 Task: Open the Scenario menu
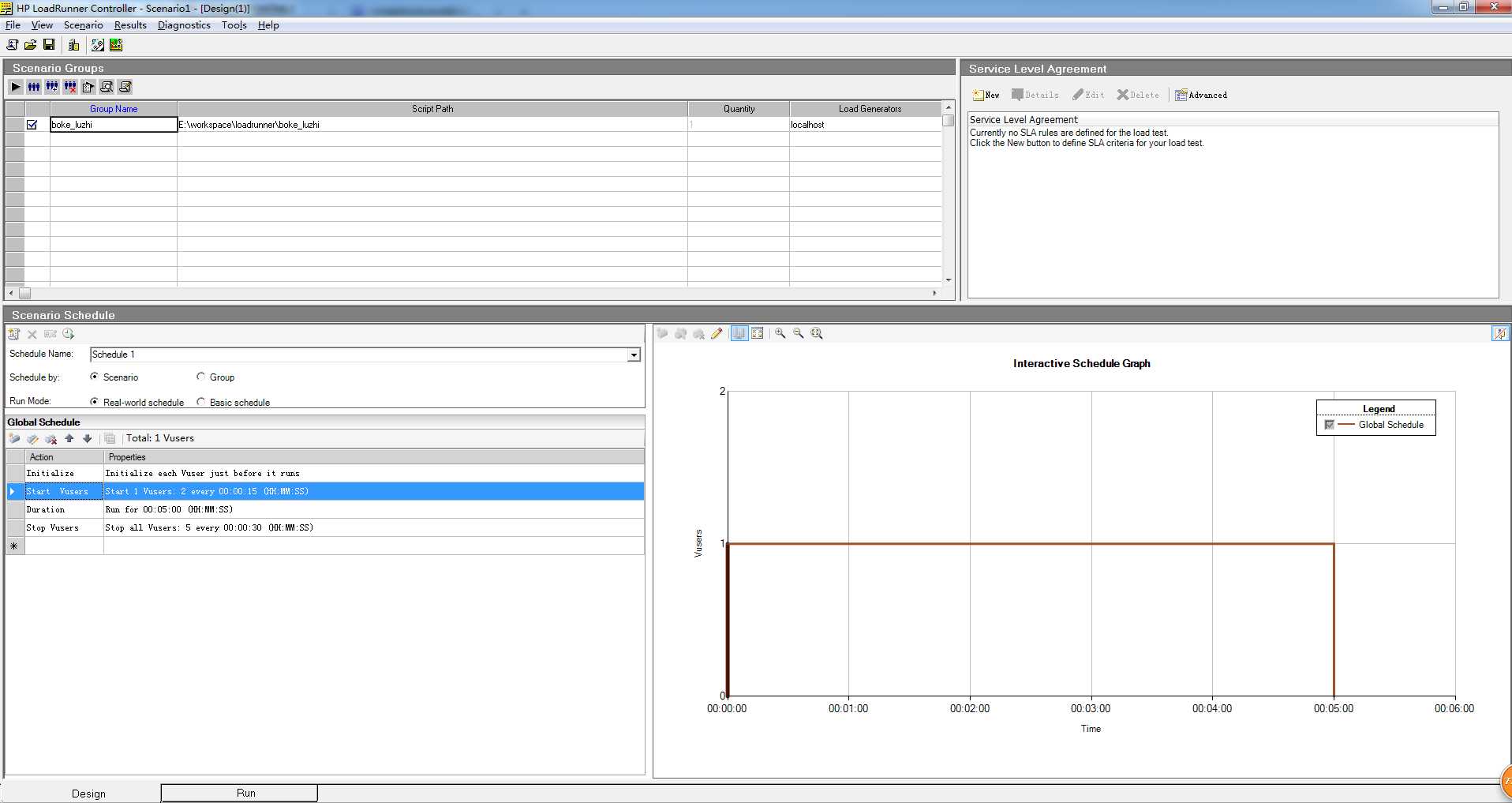pyautogui.click(x=83, y=25)
